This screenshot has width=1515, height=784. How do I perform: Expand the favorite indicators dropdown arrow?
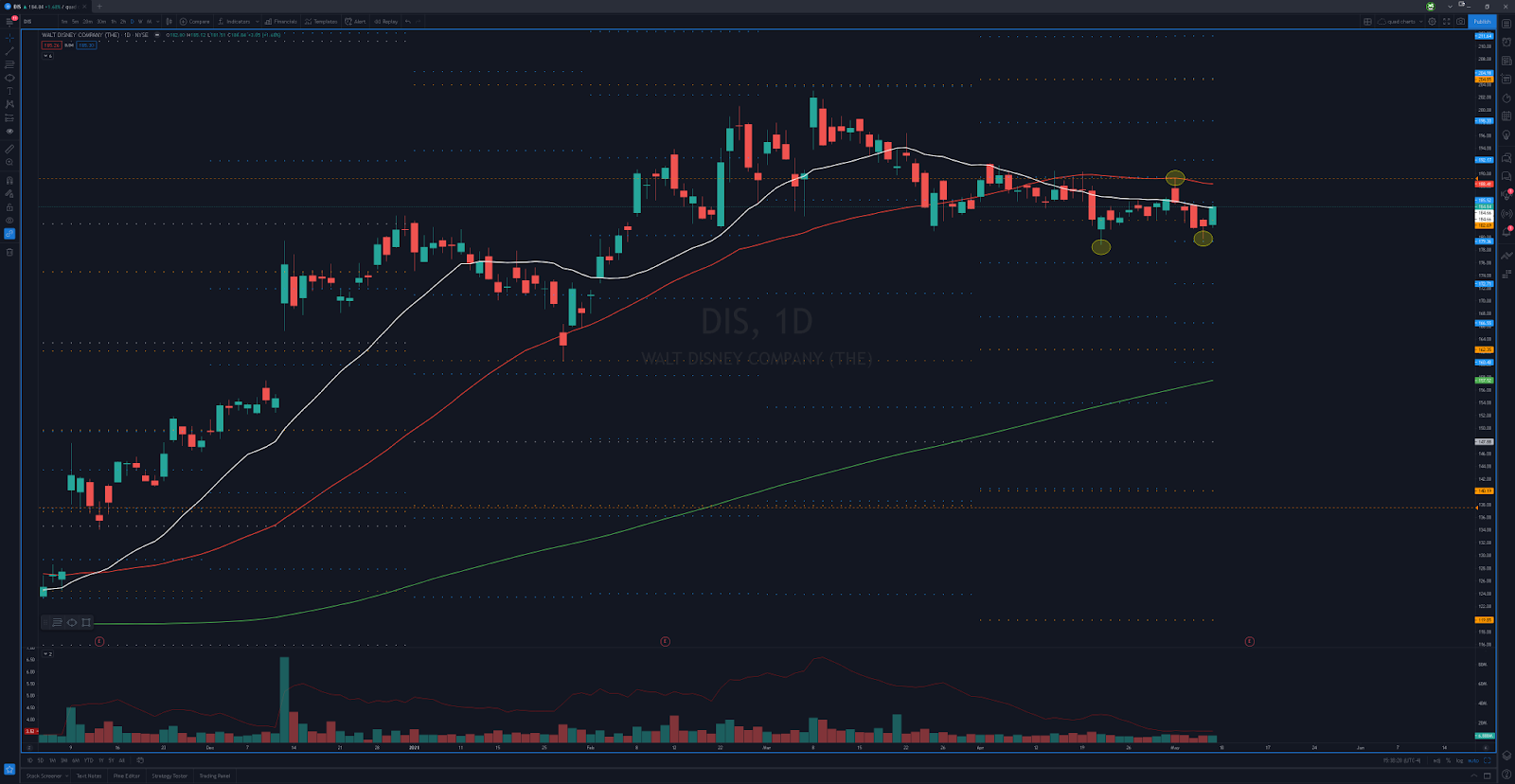pos(257,21)
